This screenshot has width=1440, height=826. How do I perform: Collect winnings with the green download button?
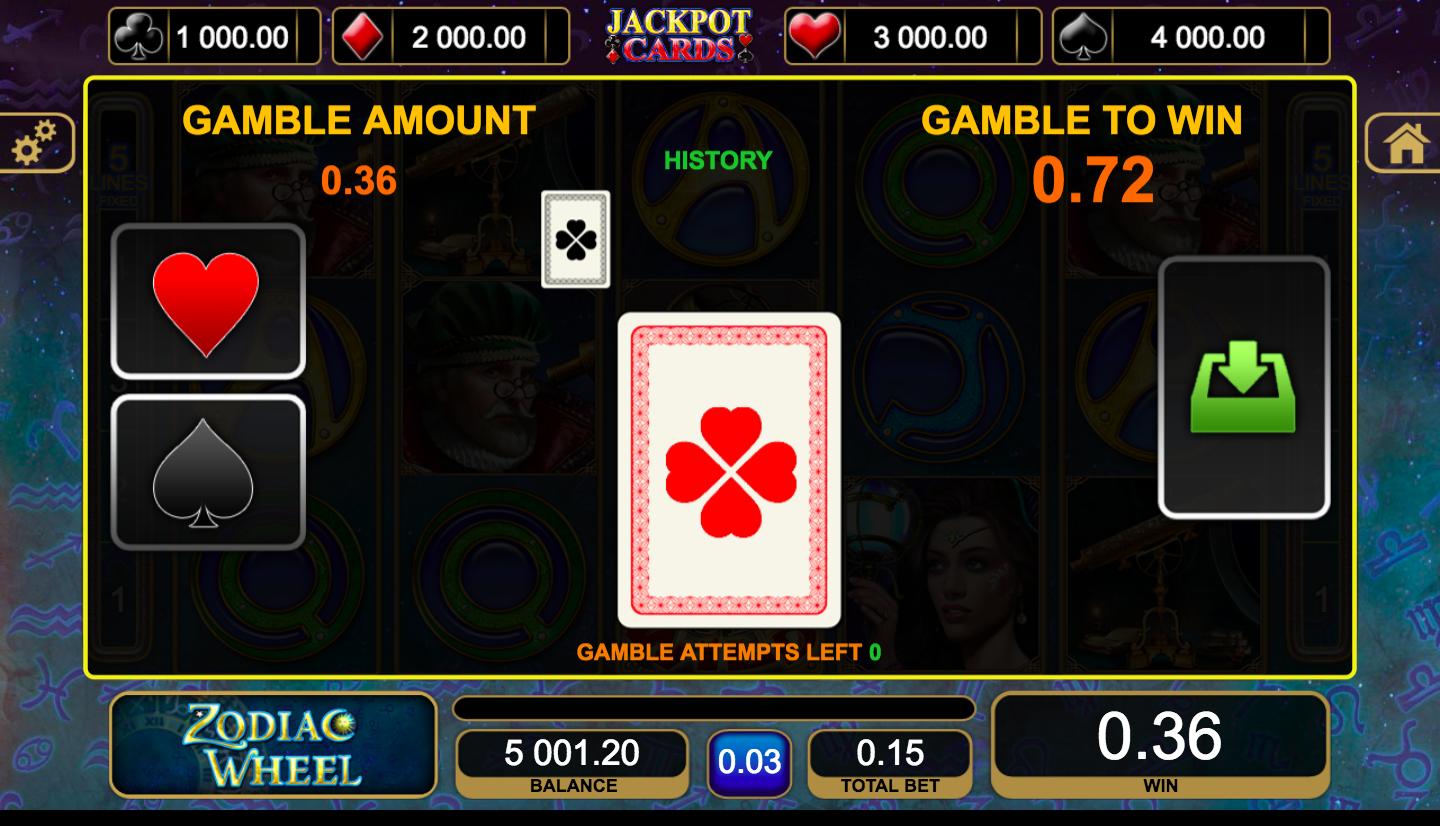(x=1244, y=387)
